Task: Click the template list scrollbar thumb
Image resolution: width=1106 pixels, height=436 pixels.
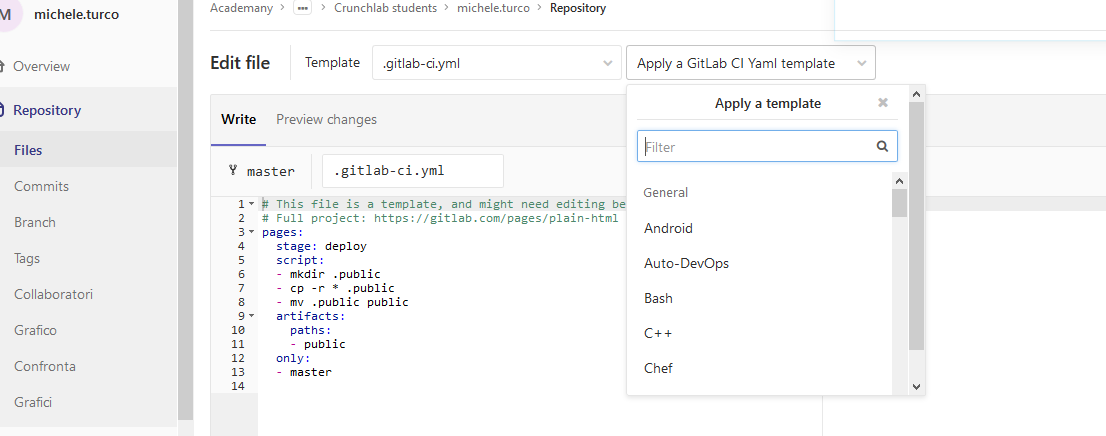Action: coord(899,203)
